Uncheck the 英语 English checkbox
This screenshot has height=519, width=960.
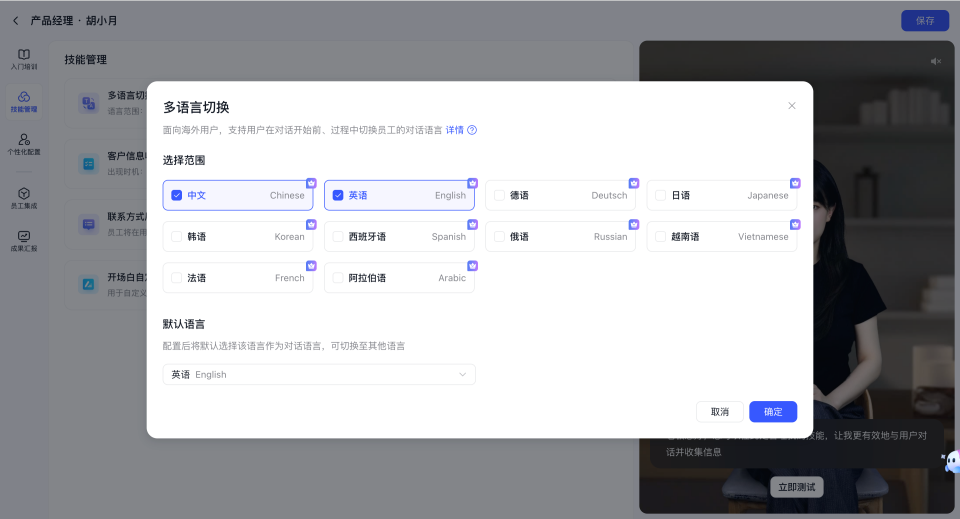(x=338, y=196)
